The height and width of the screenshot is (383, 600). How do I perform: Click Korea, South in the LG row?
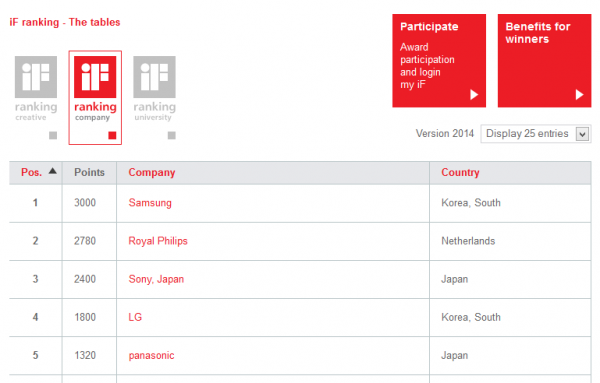pos(471,317)
